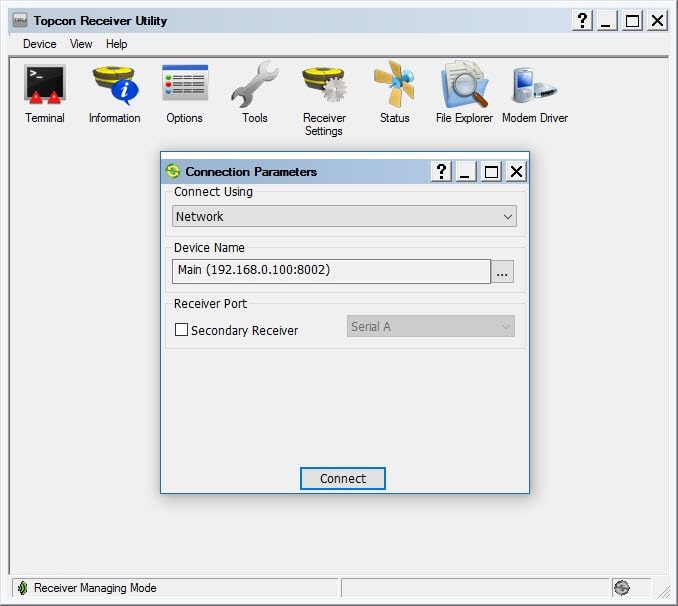
Task: Click the help question mark in Connection Parameters
Action: (x=441, y=172)
